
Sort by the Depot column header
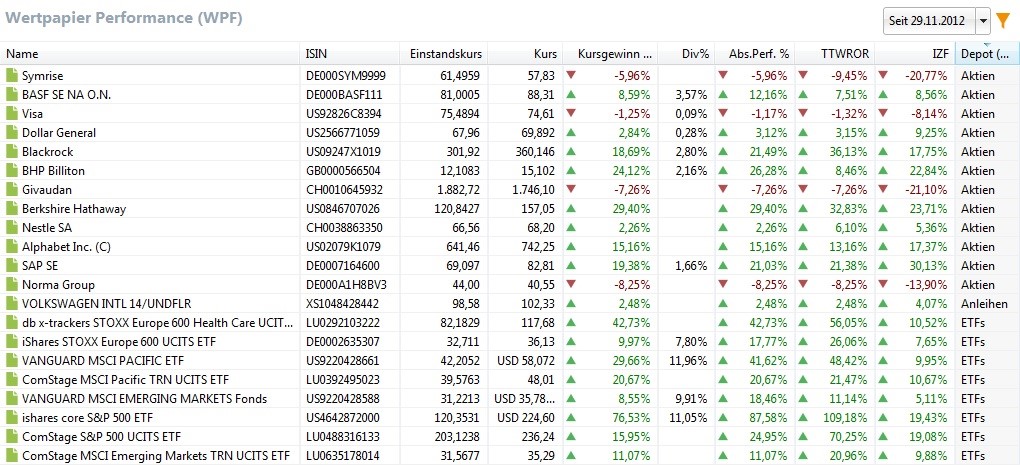tap(986, 53)
